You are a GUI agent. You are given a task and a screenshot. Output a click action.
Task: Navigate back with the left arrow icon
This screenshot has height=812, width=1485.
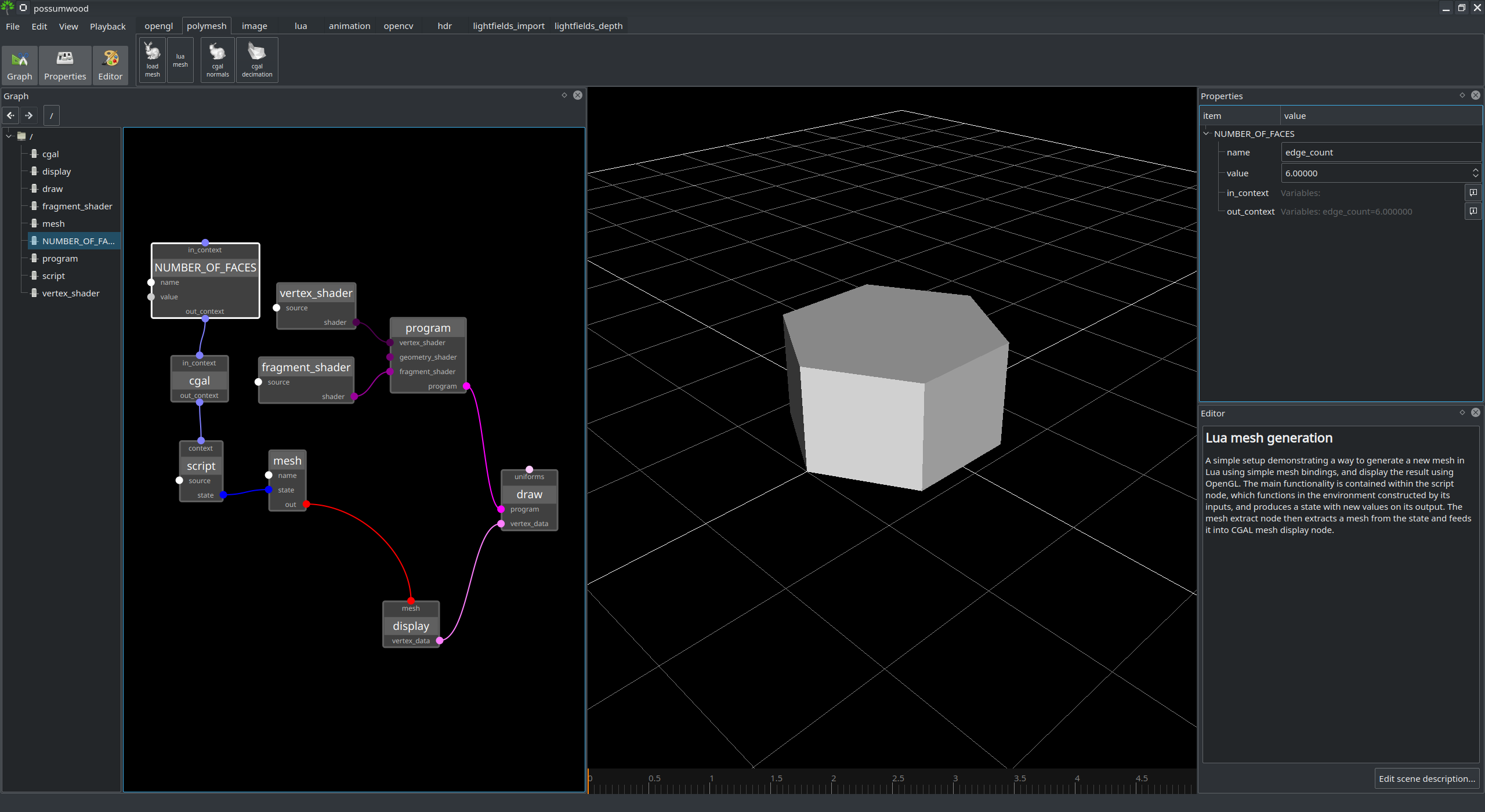click(x=10, y=115)
